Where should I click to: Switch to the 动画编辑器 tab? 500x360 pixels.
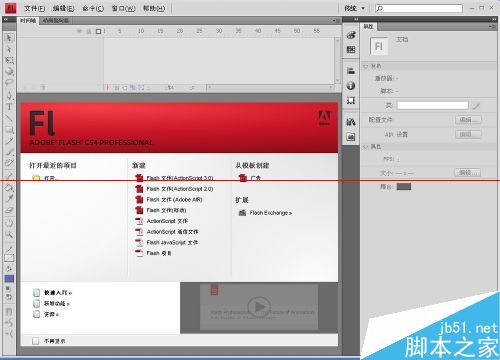tap(56, 21)
